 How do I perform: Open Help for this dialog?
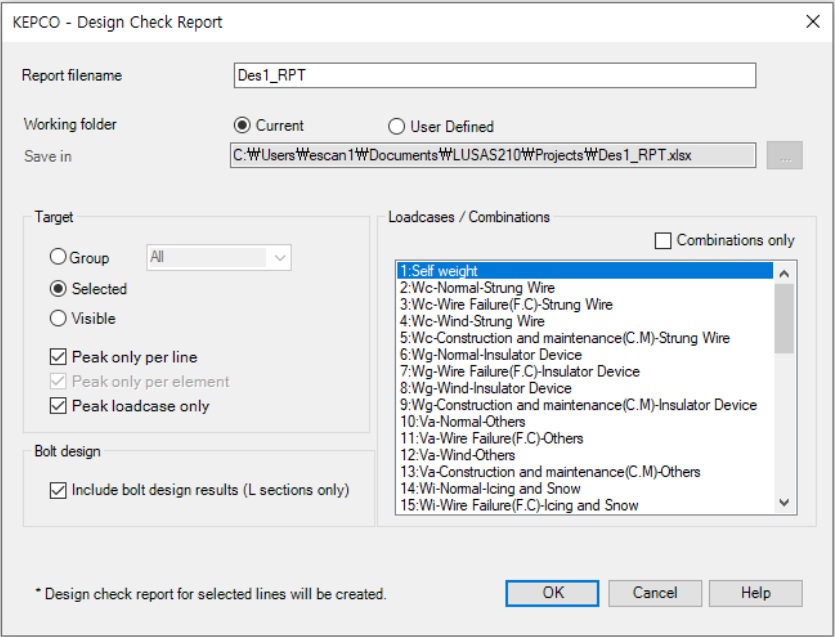click(755, 592)
